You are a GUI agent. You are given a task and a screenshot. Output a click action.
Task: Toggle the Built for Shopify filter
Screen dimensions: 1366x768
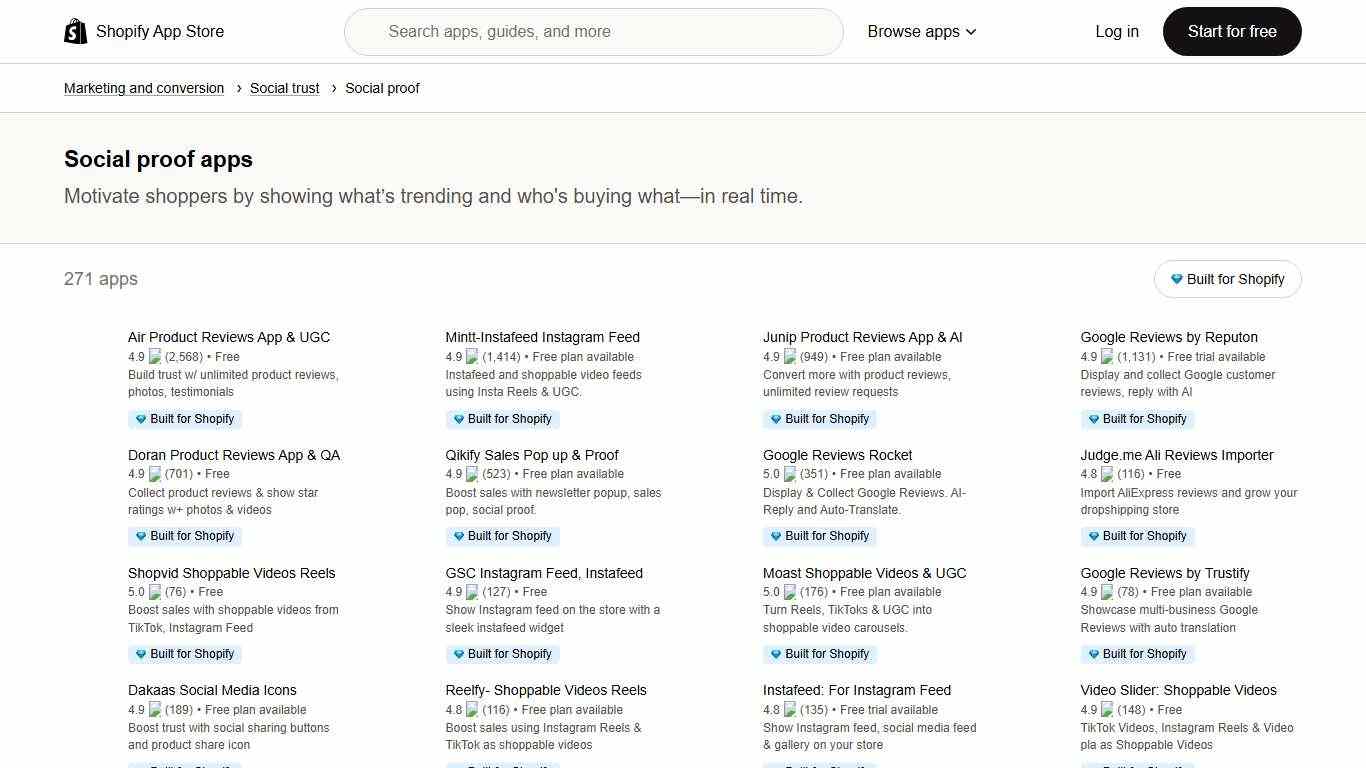(x=1227, y=279)
